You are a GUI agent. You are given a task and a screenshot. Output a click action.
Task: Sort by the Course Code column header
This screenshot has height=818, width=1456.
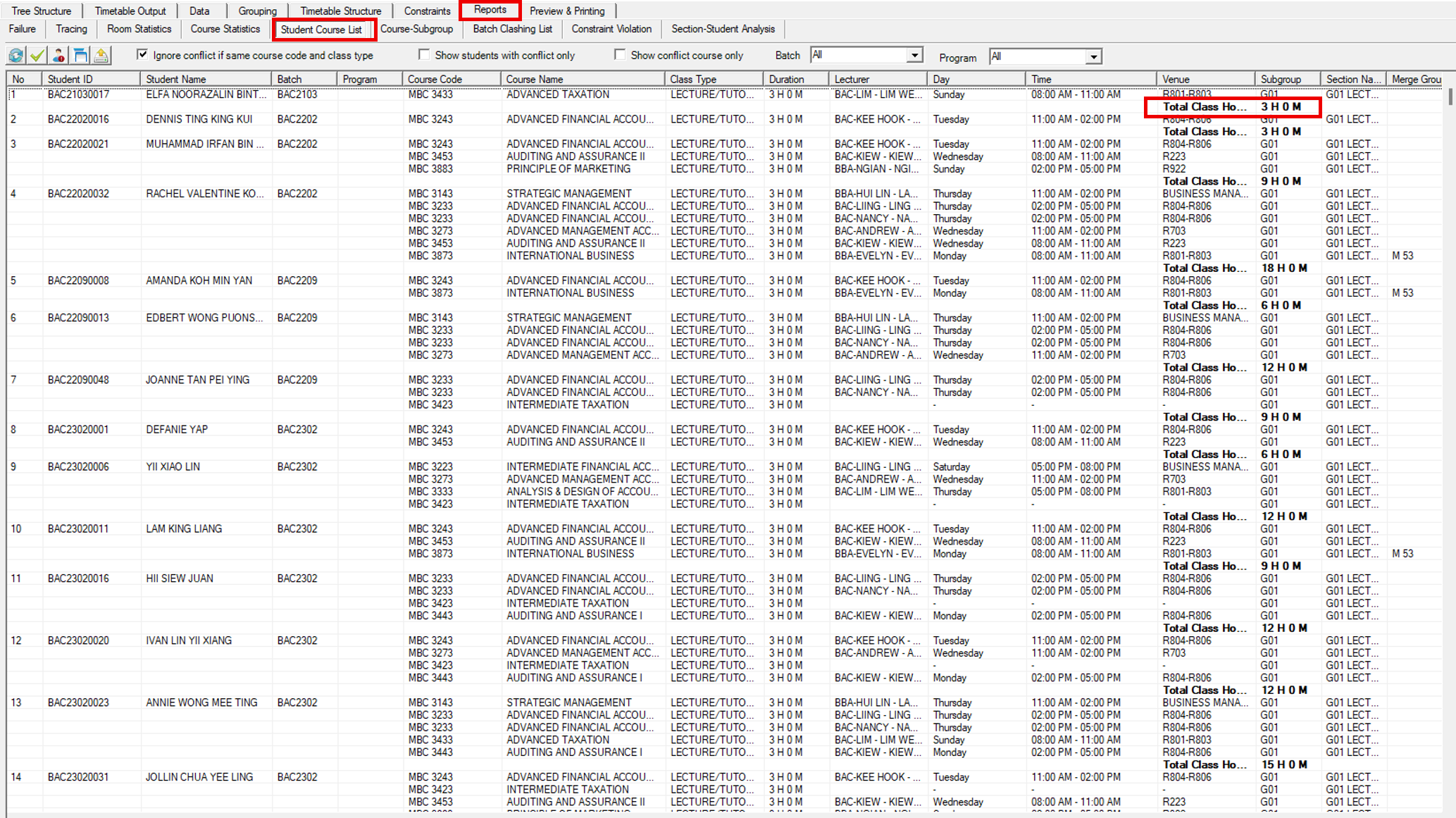pos(452,79)
